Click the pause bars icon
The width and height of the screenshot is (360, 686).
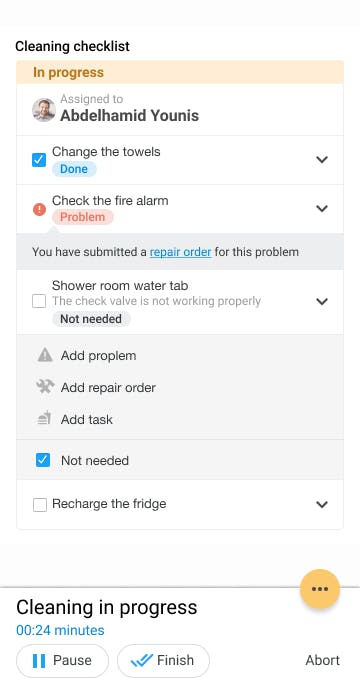click(39, 660)
